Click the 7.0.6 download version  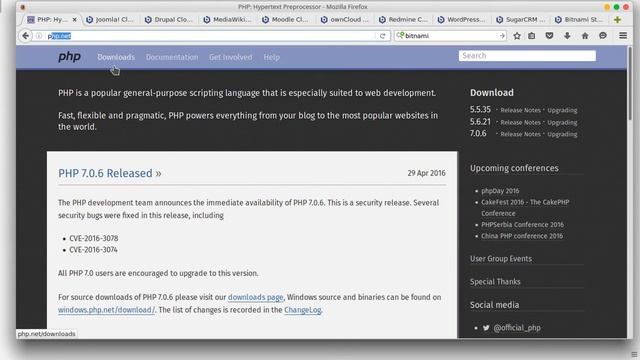coord(478,133)
